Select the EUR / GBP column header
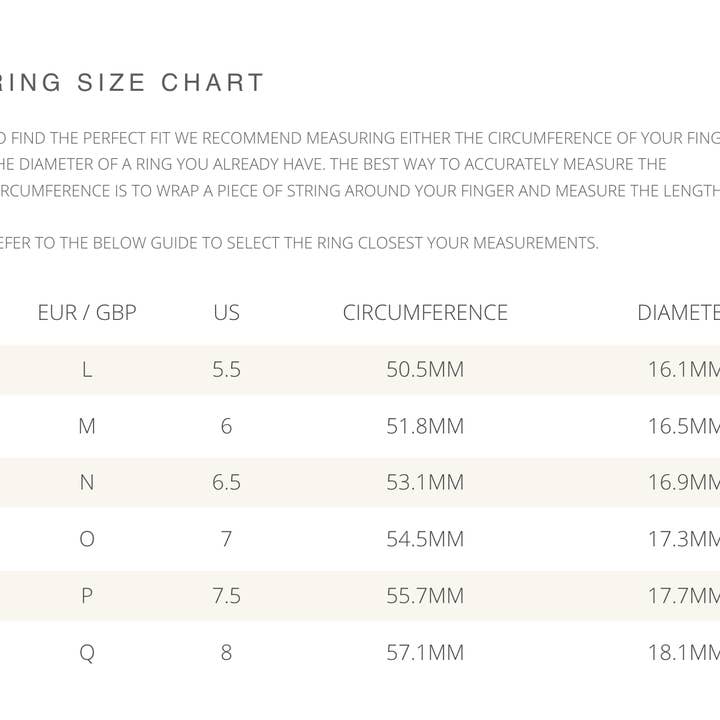 (x=87, y=313)
